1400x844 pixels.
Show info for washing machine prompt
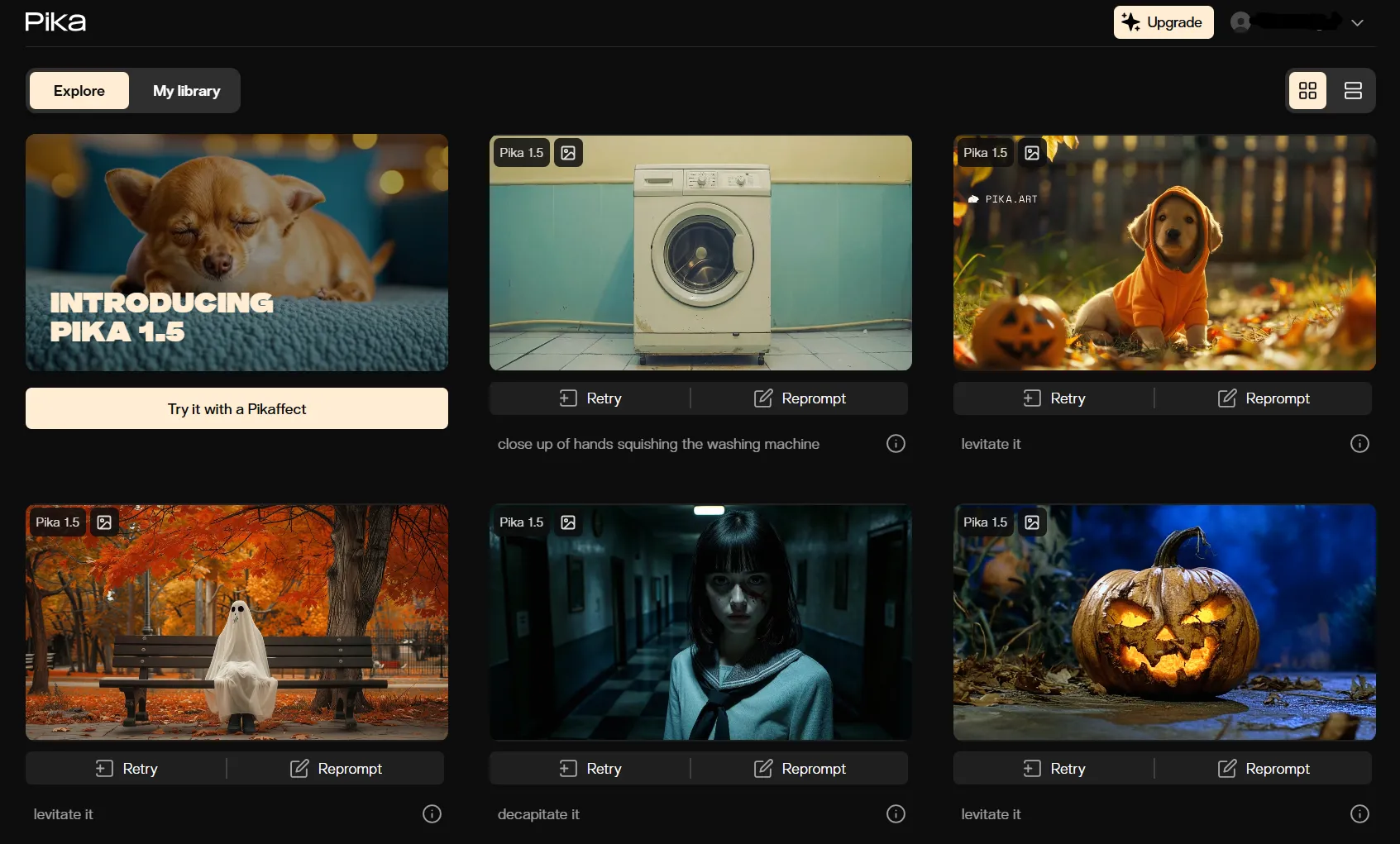pyautogui.click(x=896, y=444)
